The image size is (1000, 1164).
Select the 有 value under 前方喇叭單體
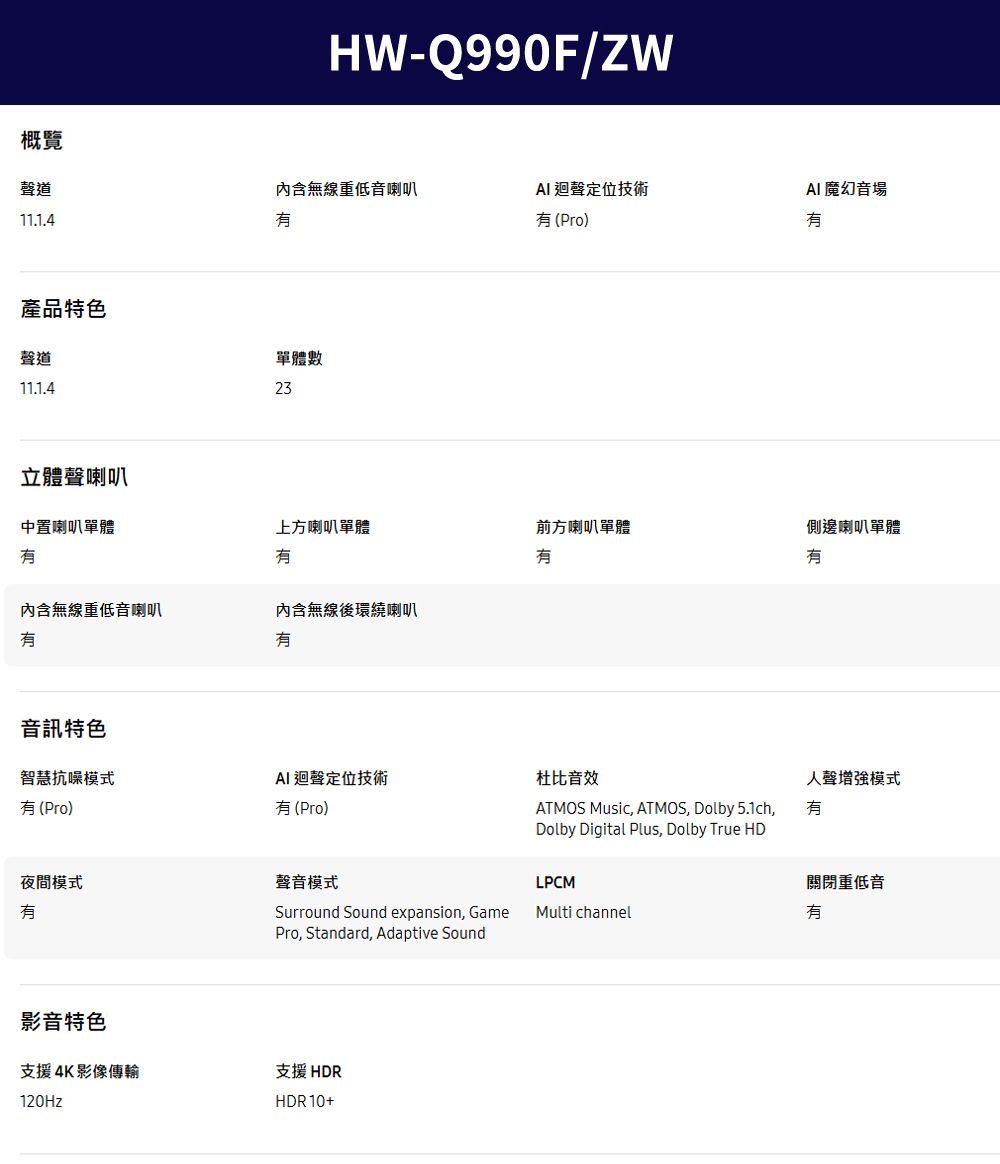click(543, 557)
